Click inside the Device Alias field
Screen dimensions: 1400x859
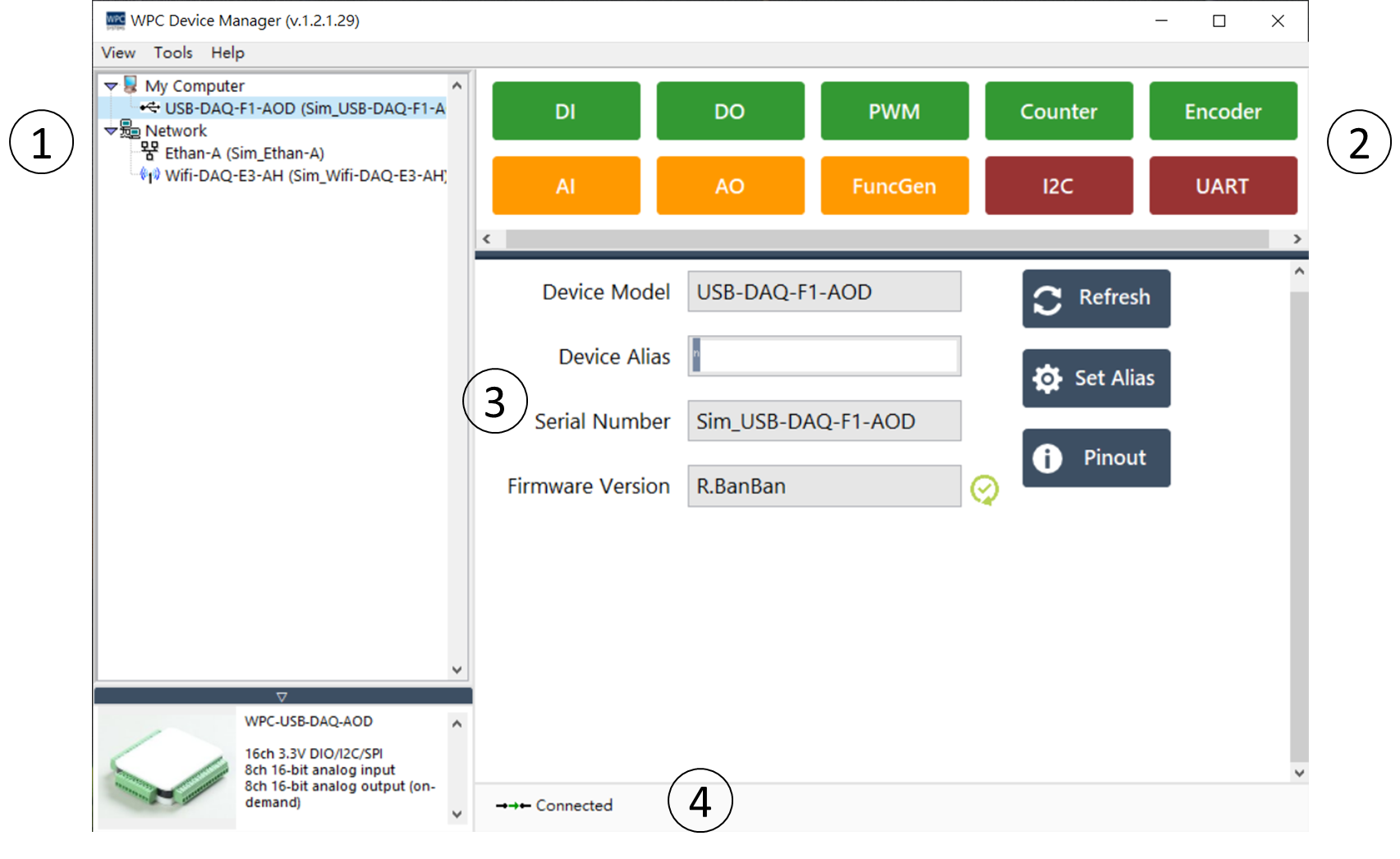(x=824, y=356)
